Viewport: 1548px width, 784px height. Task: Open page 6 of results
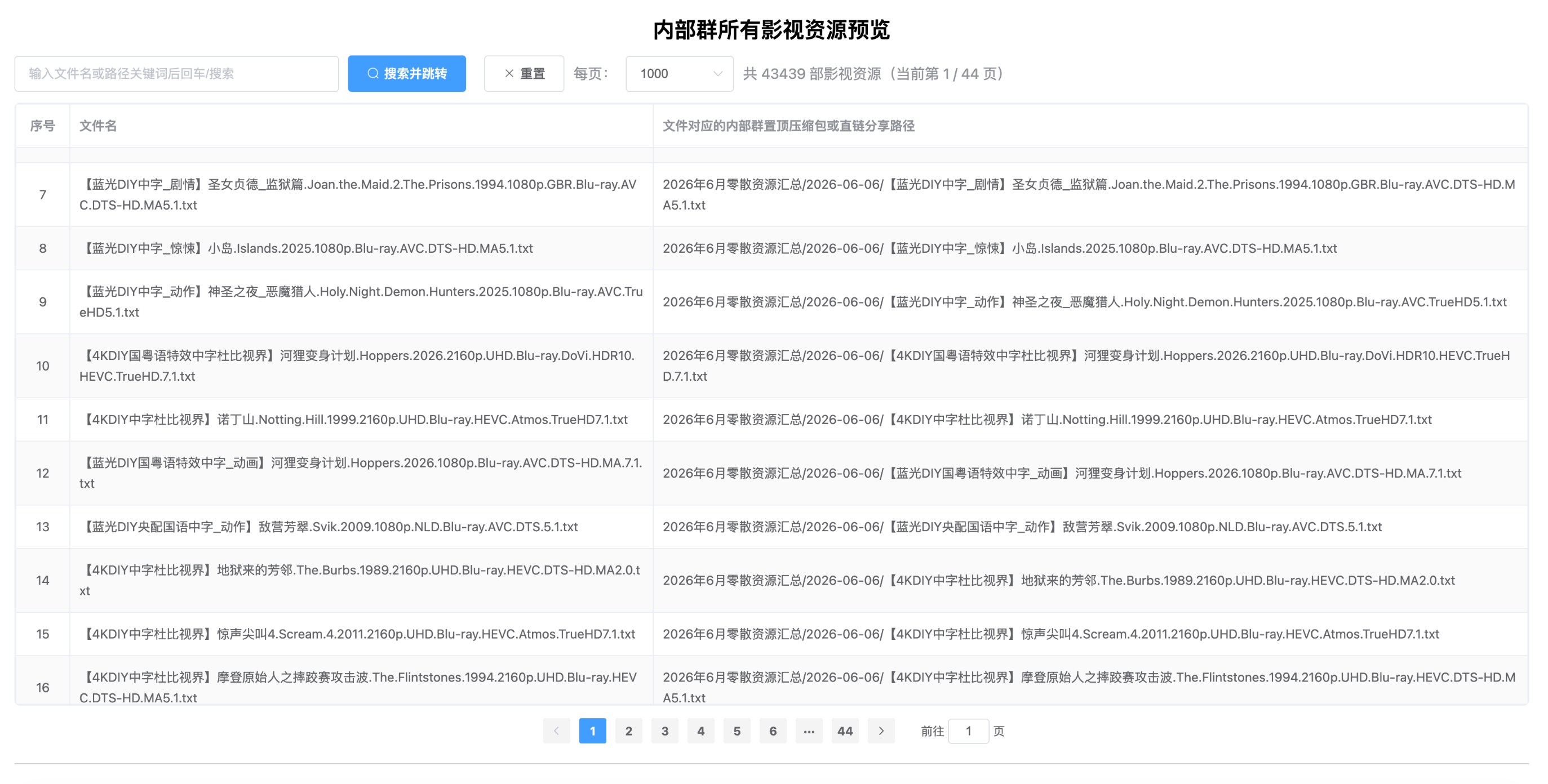click(773, 730)
